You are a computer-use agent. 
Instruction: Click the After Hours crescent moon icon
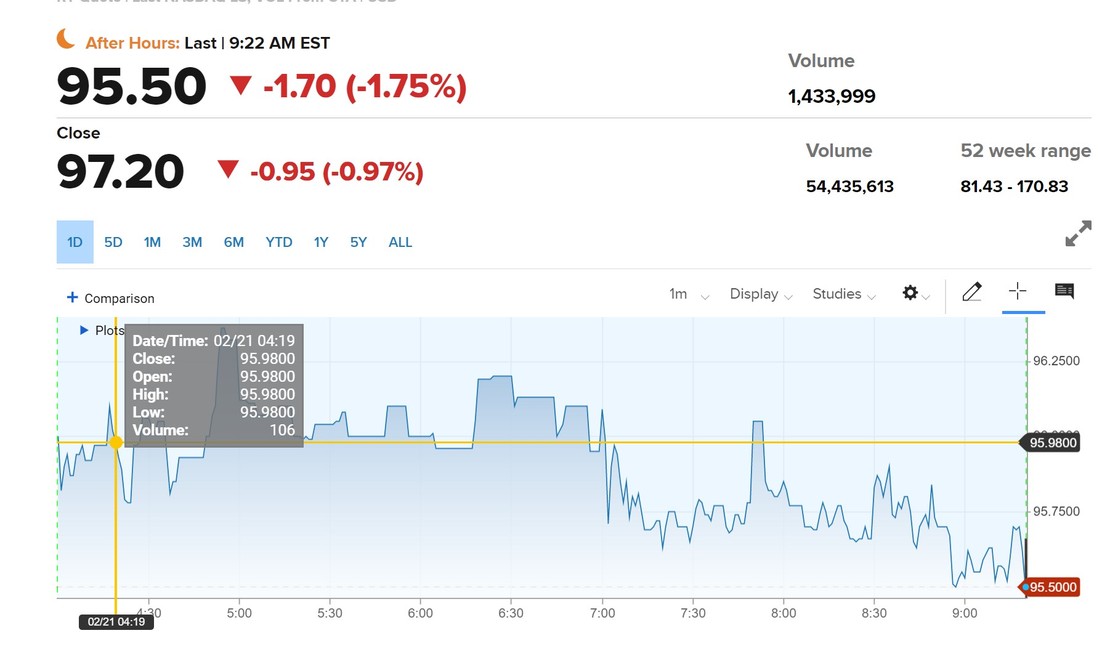point(64,36)
